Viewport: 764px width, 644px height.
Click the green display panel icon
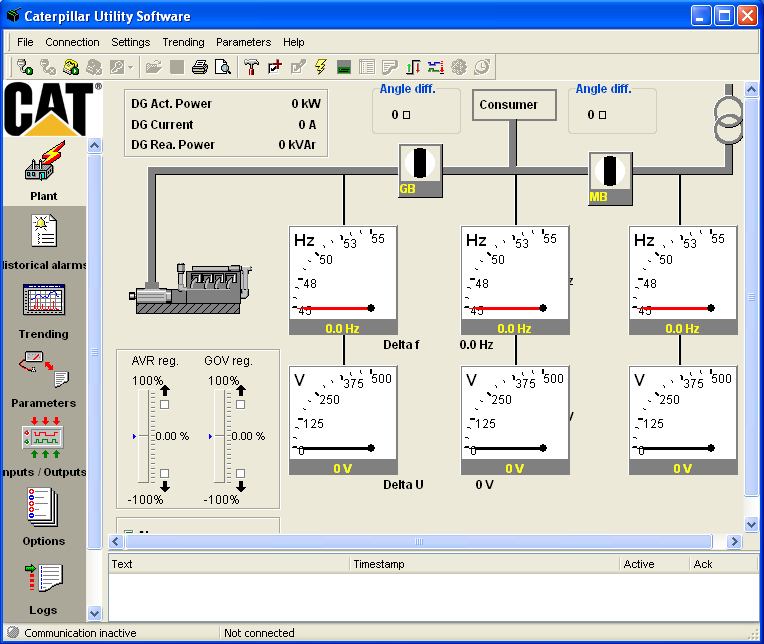(344, 68)
